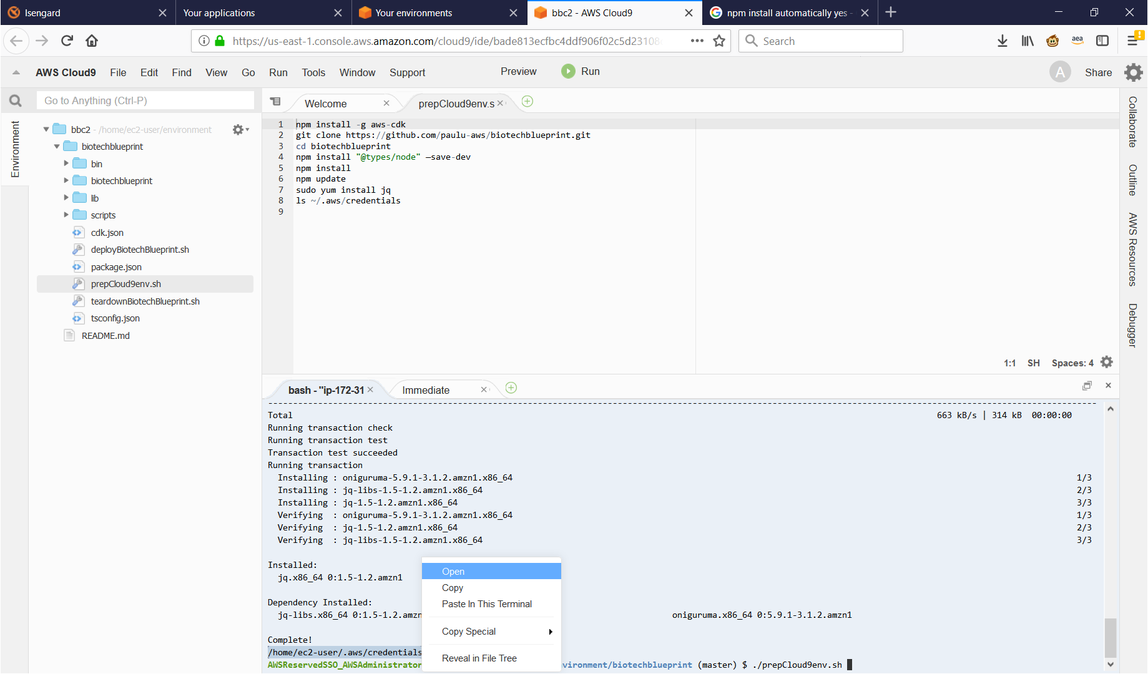Open Firefox hamburger menu
This screenshot has height=674, width=1148.
point(1133,41)
